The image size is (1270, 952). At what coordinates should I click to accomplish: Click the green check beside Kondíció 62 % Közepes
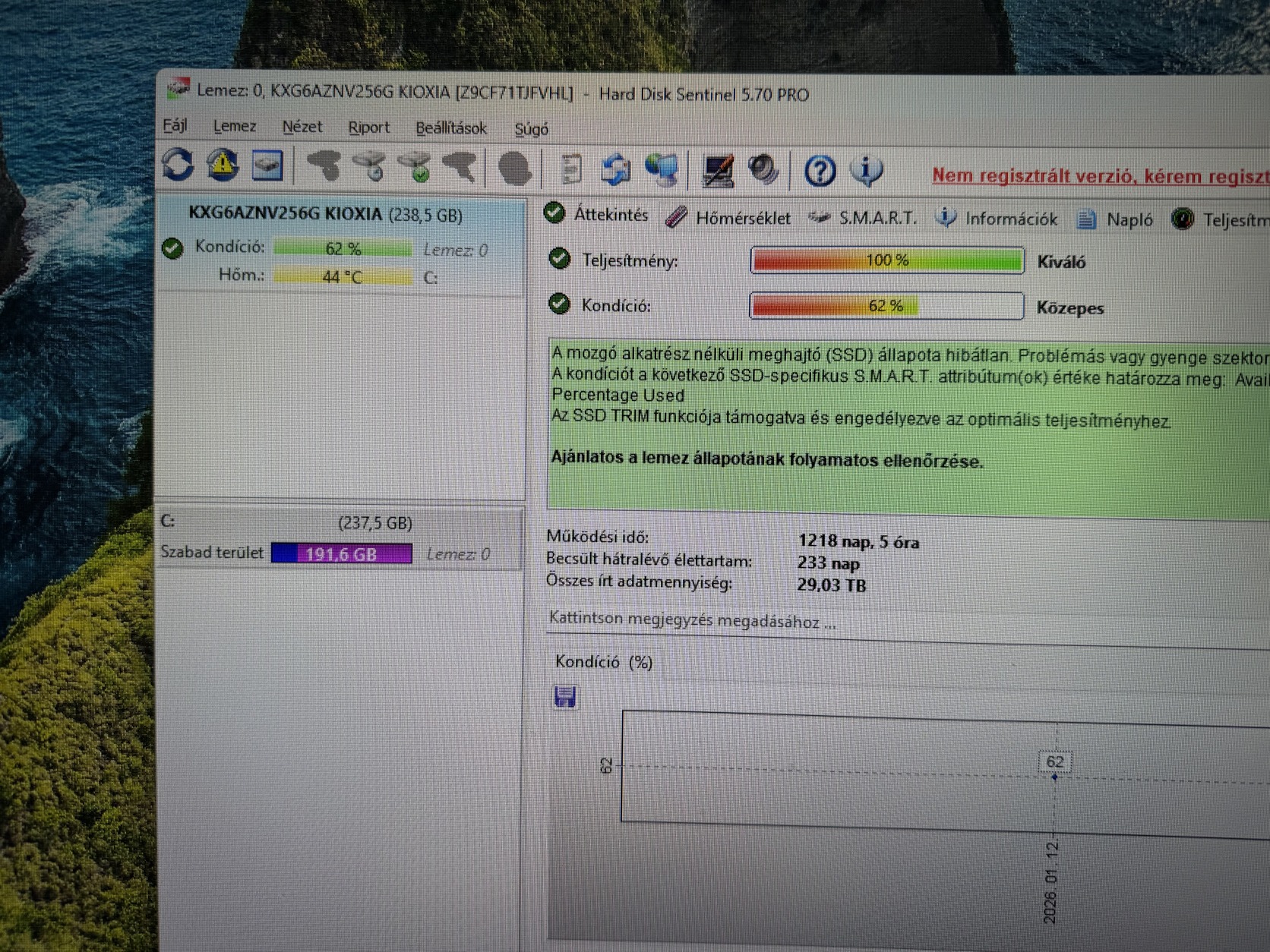point(560,304)
